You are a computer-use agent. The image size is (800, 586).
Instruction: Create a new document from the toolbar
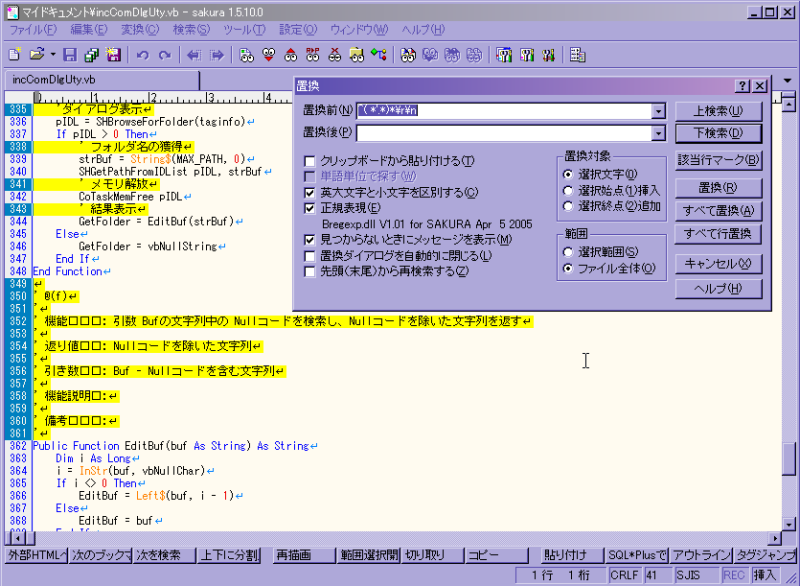point(13,55)
